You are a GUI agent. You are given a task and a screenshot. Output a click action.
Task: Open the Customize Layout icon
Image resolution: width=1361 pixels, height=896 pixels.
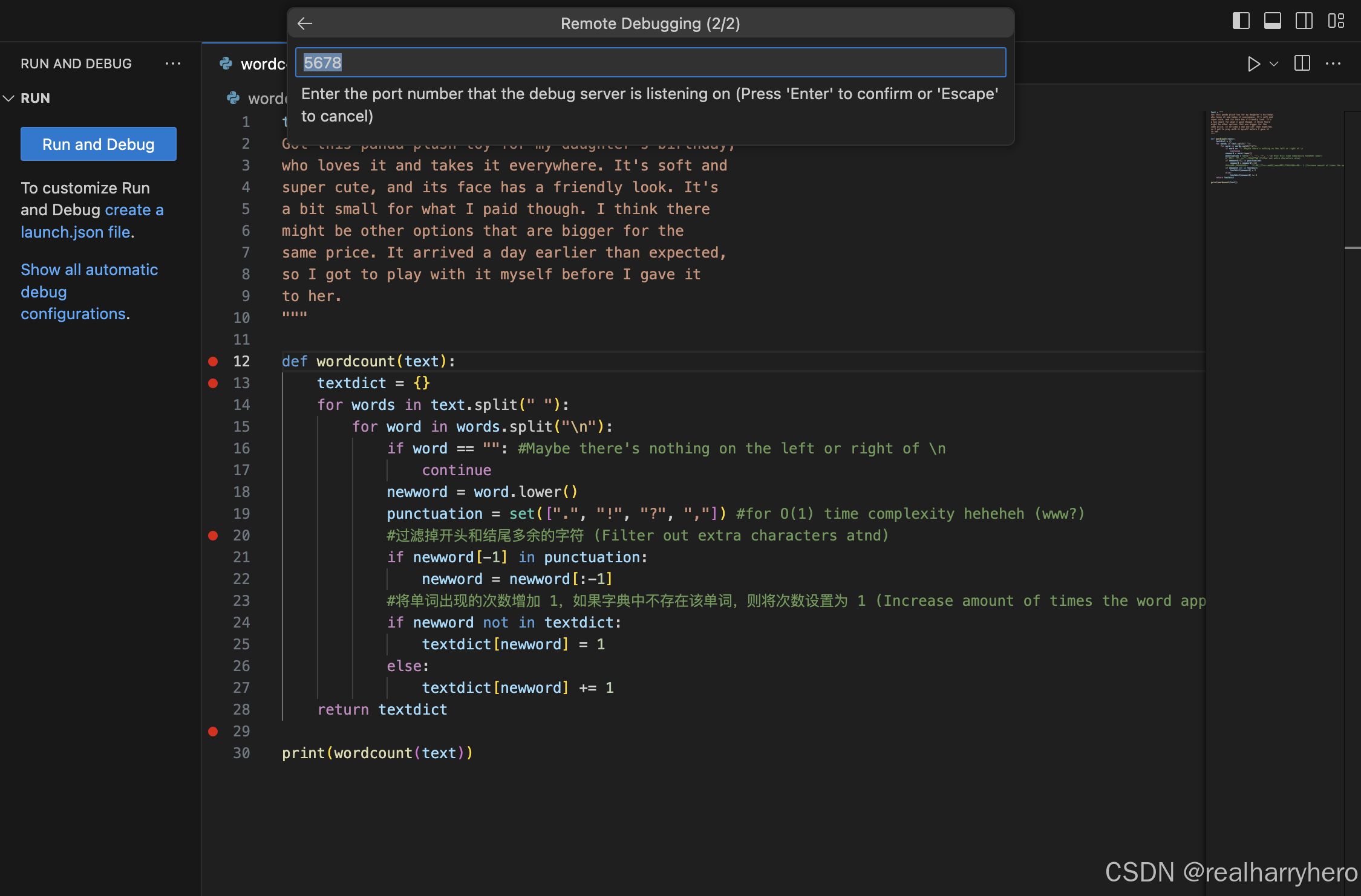click(x=1336, y=21)
